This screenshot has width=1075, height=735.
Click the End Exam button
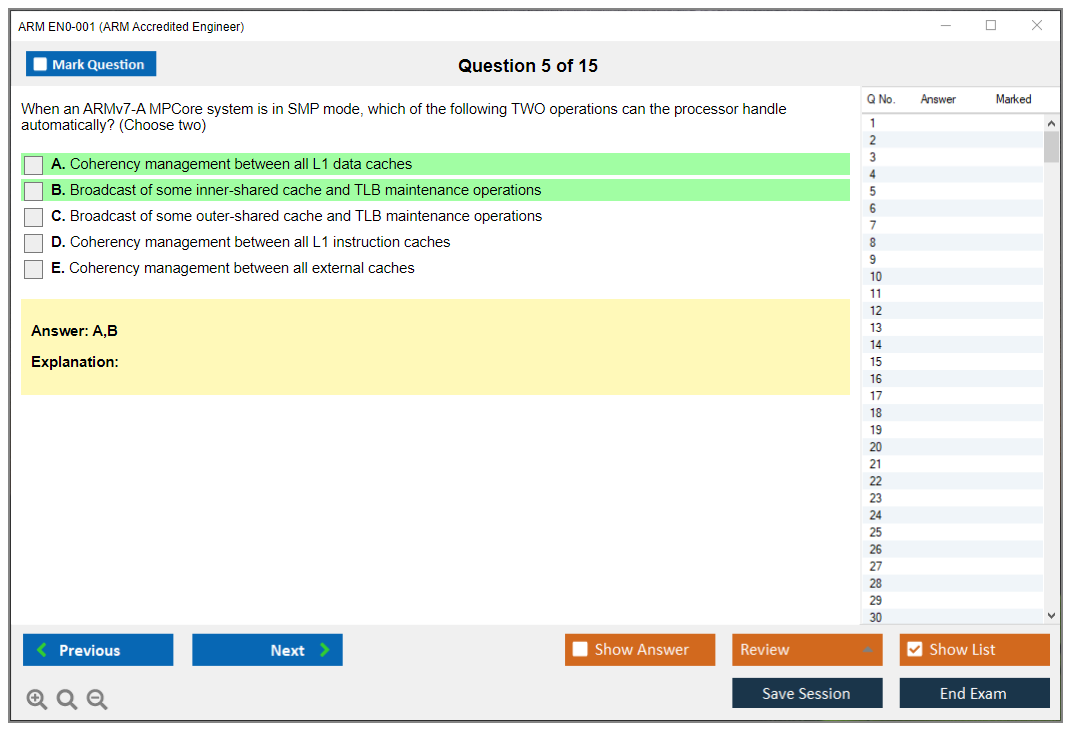[x=974, y=693]
